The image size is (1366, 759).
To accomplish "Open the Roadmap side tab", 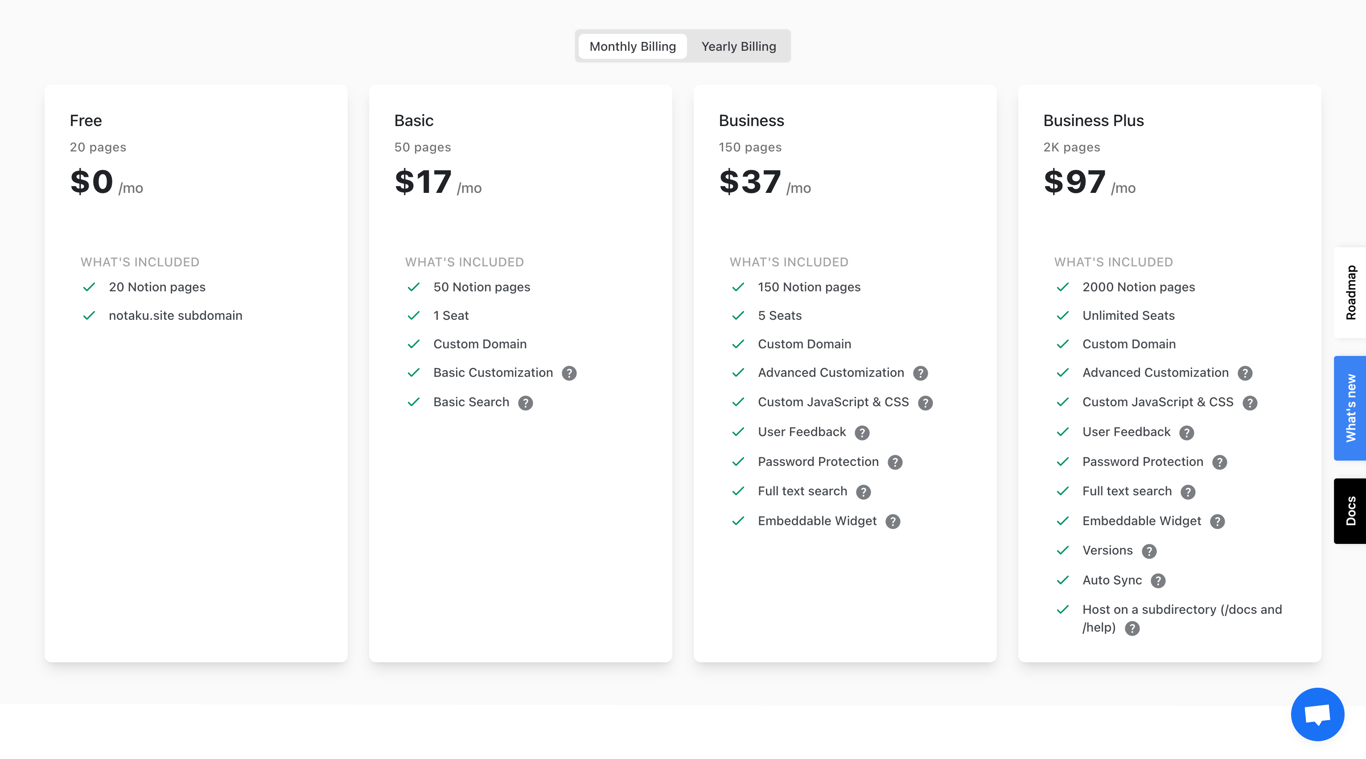I will (x=1350, y=292).
